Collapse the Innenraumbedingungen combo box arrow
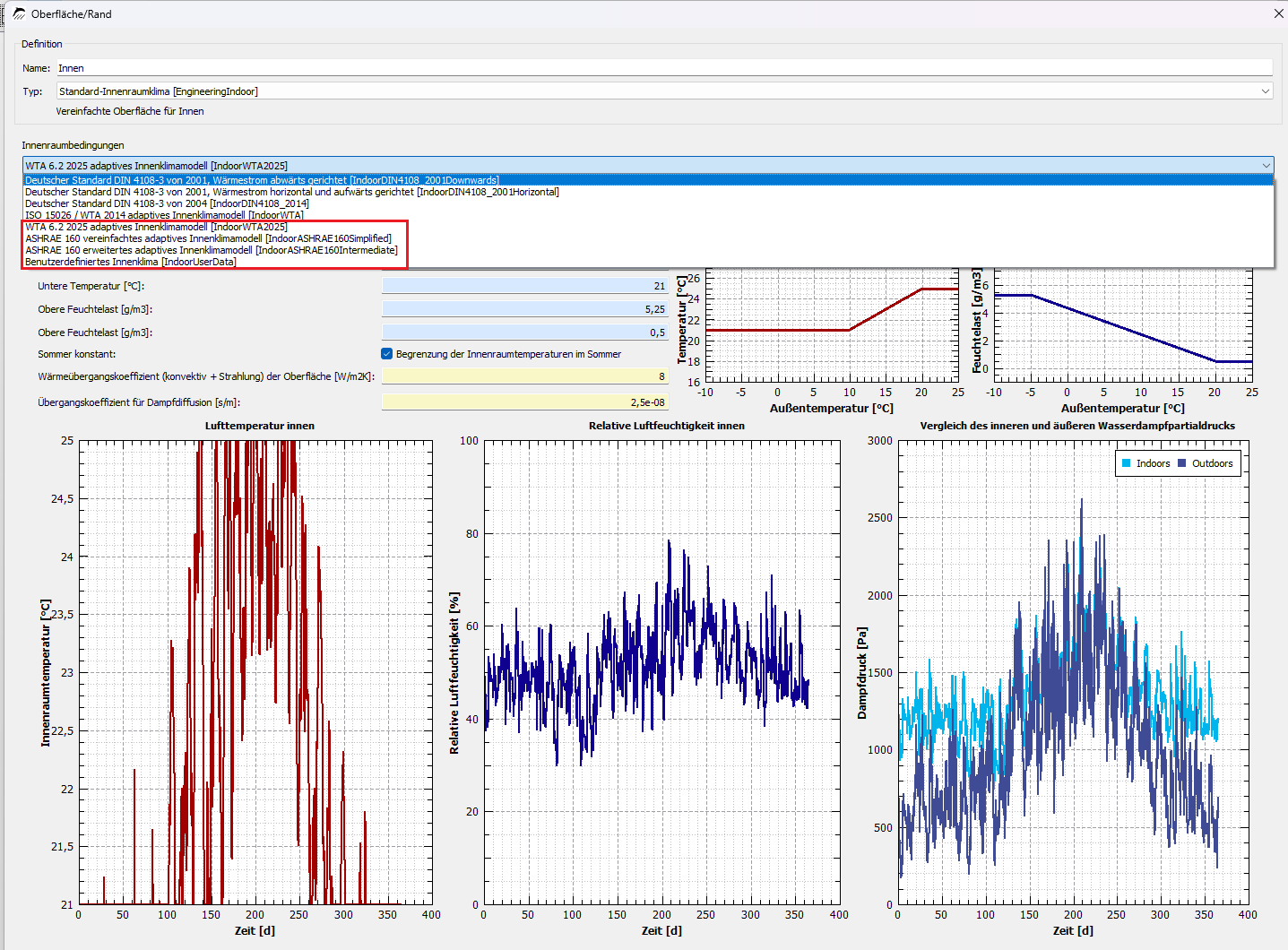This screenshot has width=1288, height=950. coord(1266,165)
